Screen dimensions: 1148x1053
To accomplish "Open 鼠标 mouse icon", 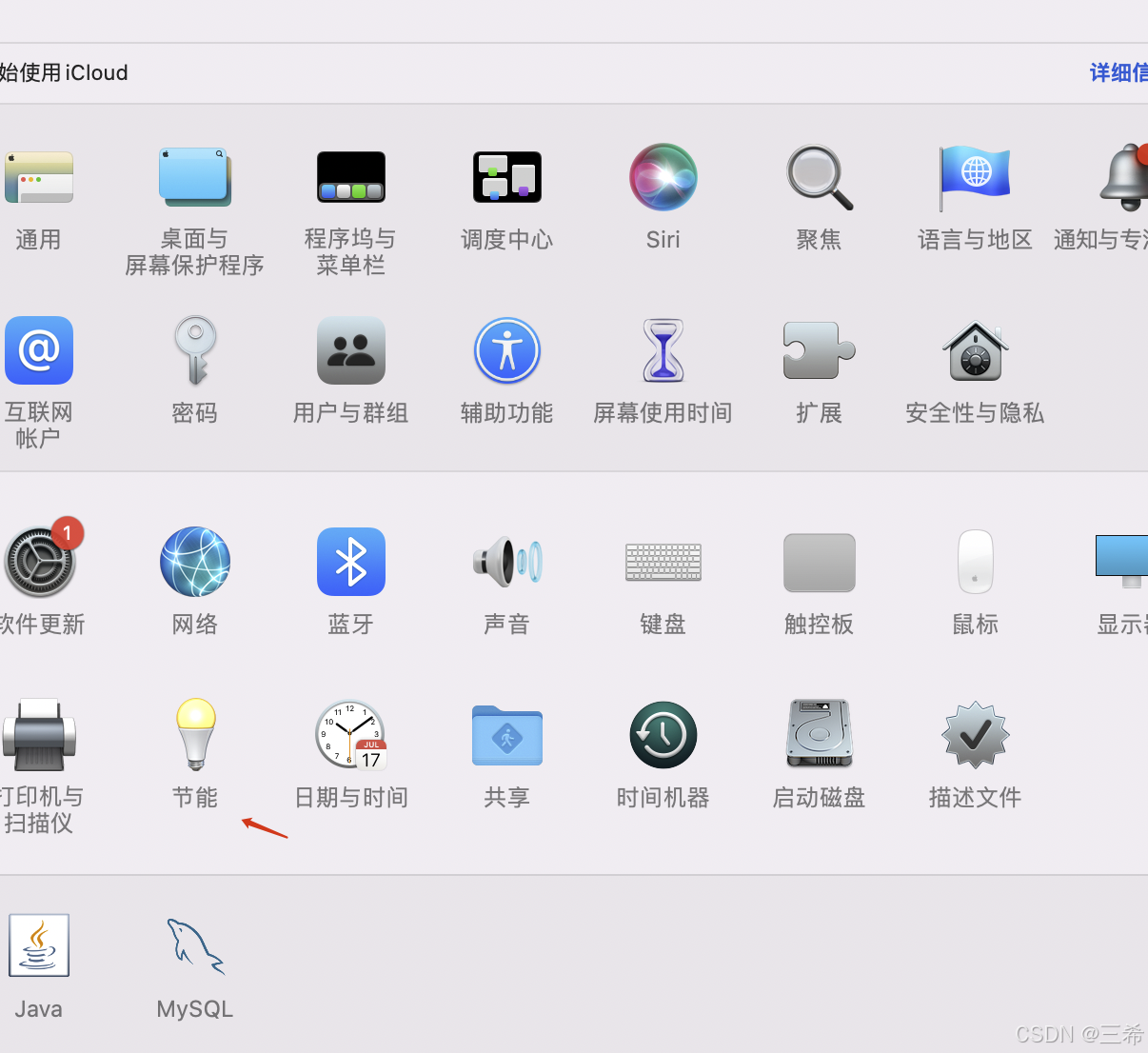I will 976,562.
